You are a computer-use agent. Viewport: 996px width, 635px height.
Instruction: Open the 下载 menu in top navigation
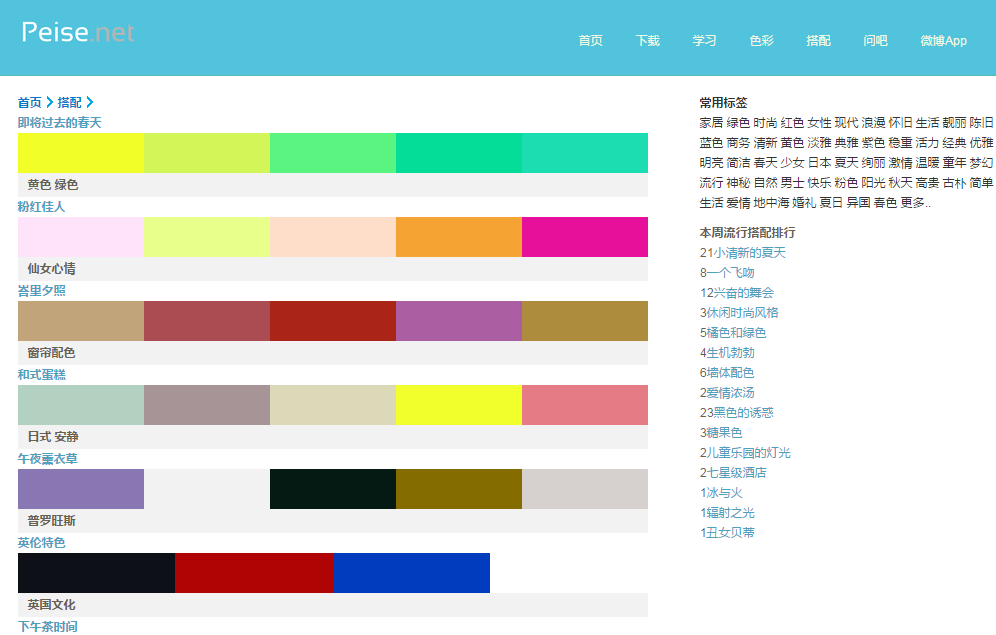(x=647, y=41)
